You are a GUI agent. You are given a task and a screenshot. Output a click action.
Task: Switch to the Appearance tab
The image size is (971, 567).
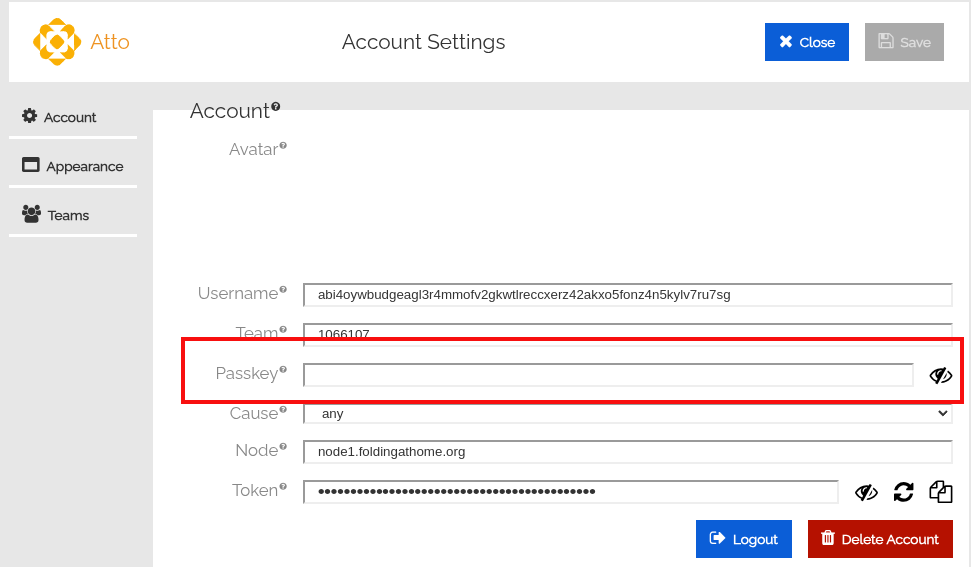coord(73,166)
